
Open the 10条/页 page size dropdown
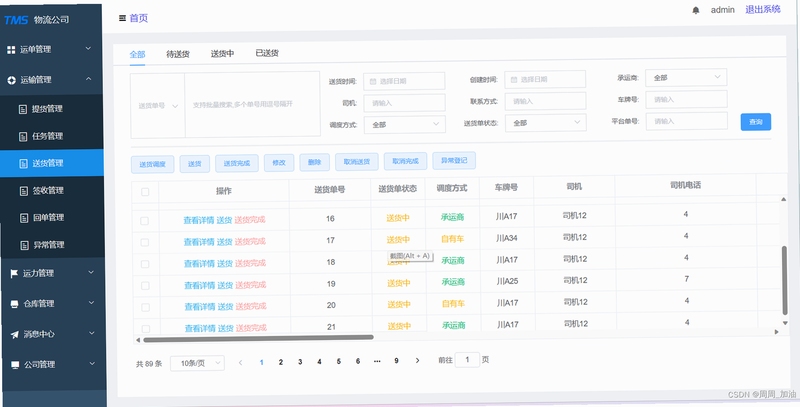(x=197, y=363)
